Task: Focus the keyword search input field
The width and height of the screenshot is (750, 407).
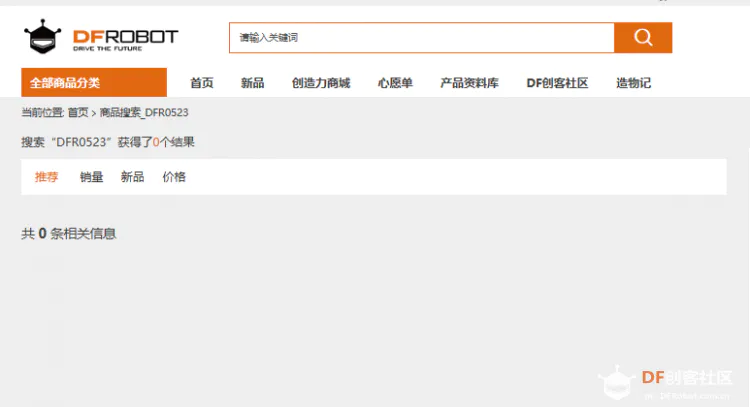Action: 421,37
